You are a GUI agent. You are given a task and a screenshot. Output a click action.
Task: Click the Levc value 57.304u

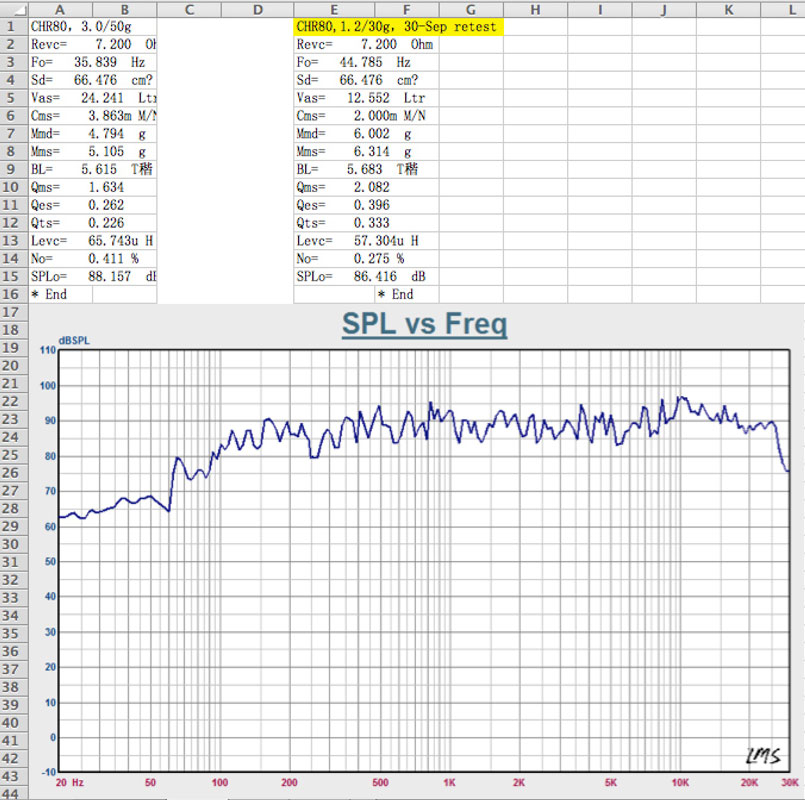(379, 241)
